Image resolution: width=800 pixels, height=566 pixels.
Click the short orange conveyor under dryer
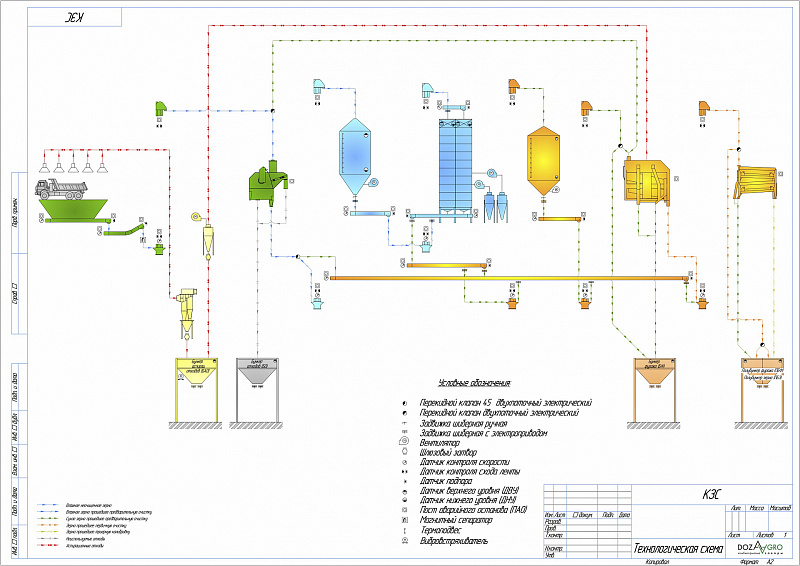tap(447, 265)
